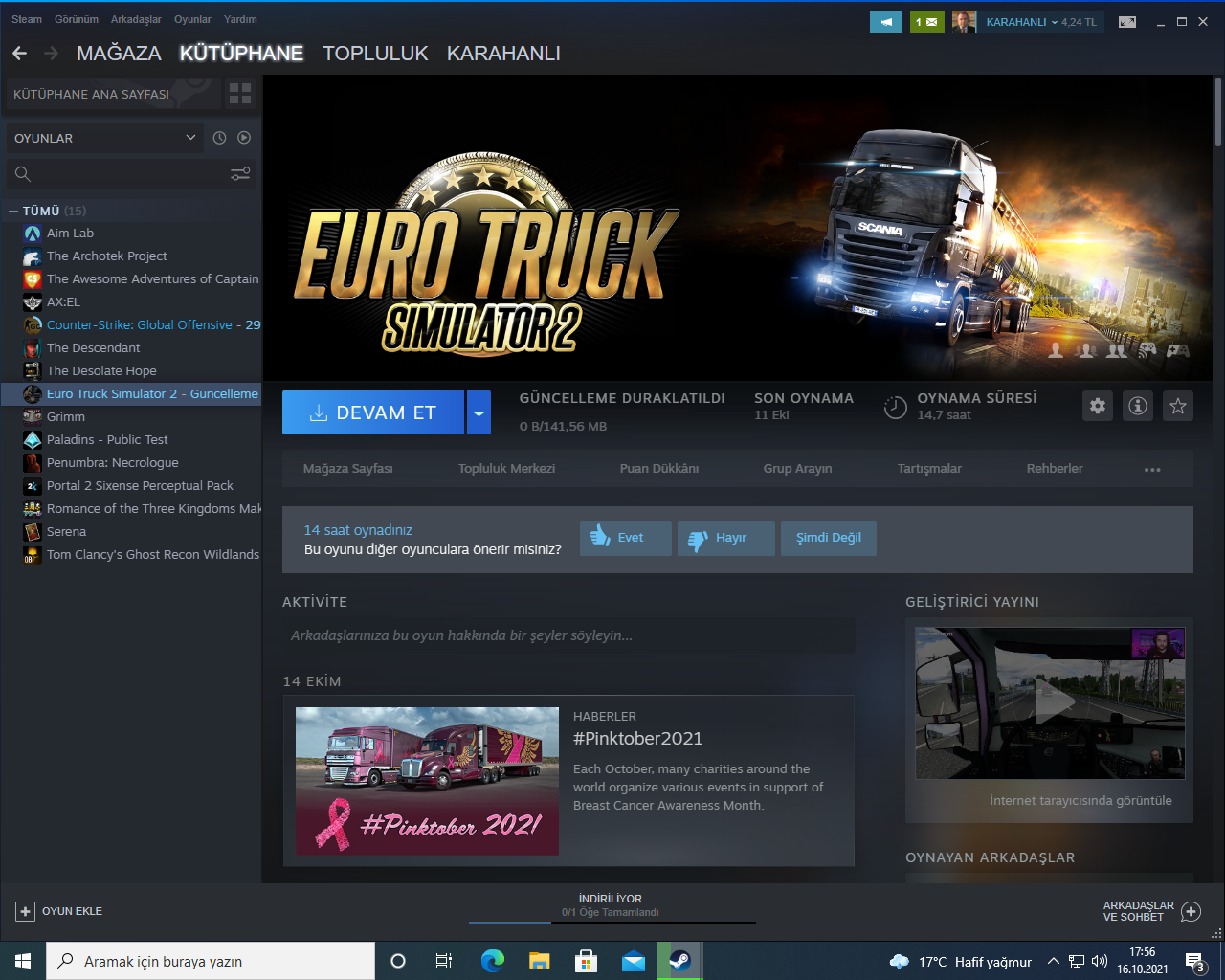Focus the library game search field
The image size is (1225, 980).
click(132, 173)
